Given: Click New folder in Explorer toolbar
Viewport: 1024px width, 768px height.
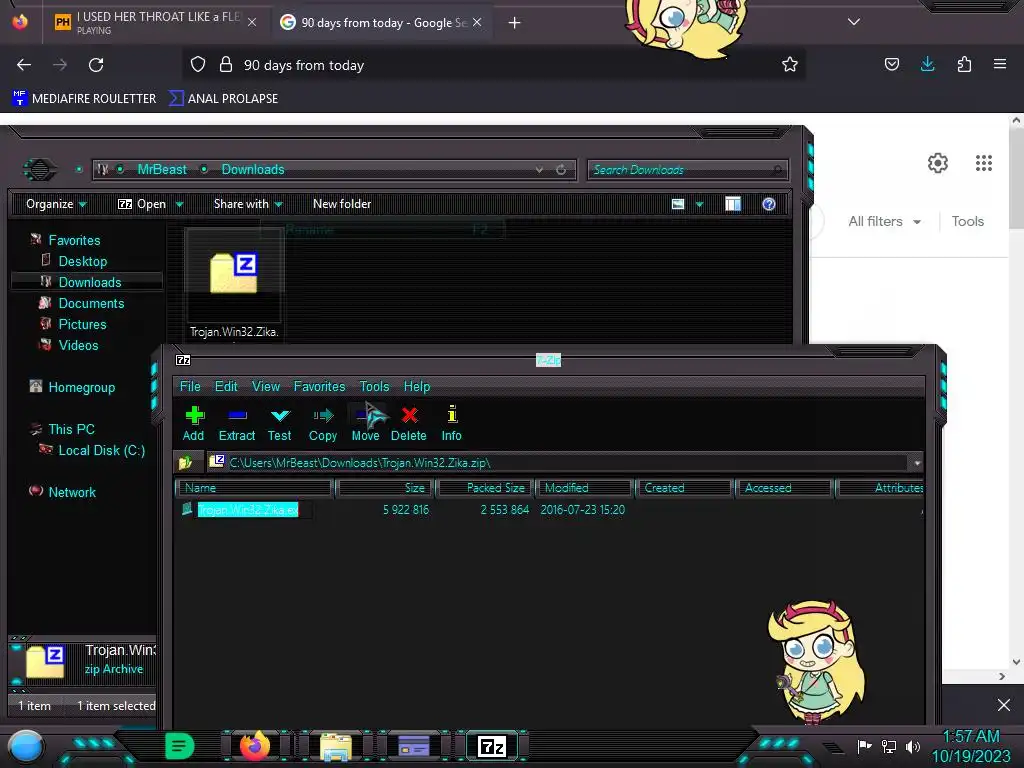Looking at the screenshot, I should (x=342, y=204).
